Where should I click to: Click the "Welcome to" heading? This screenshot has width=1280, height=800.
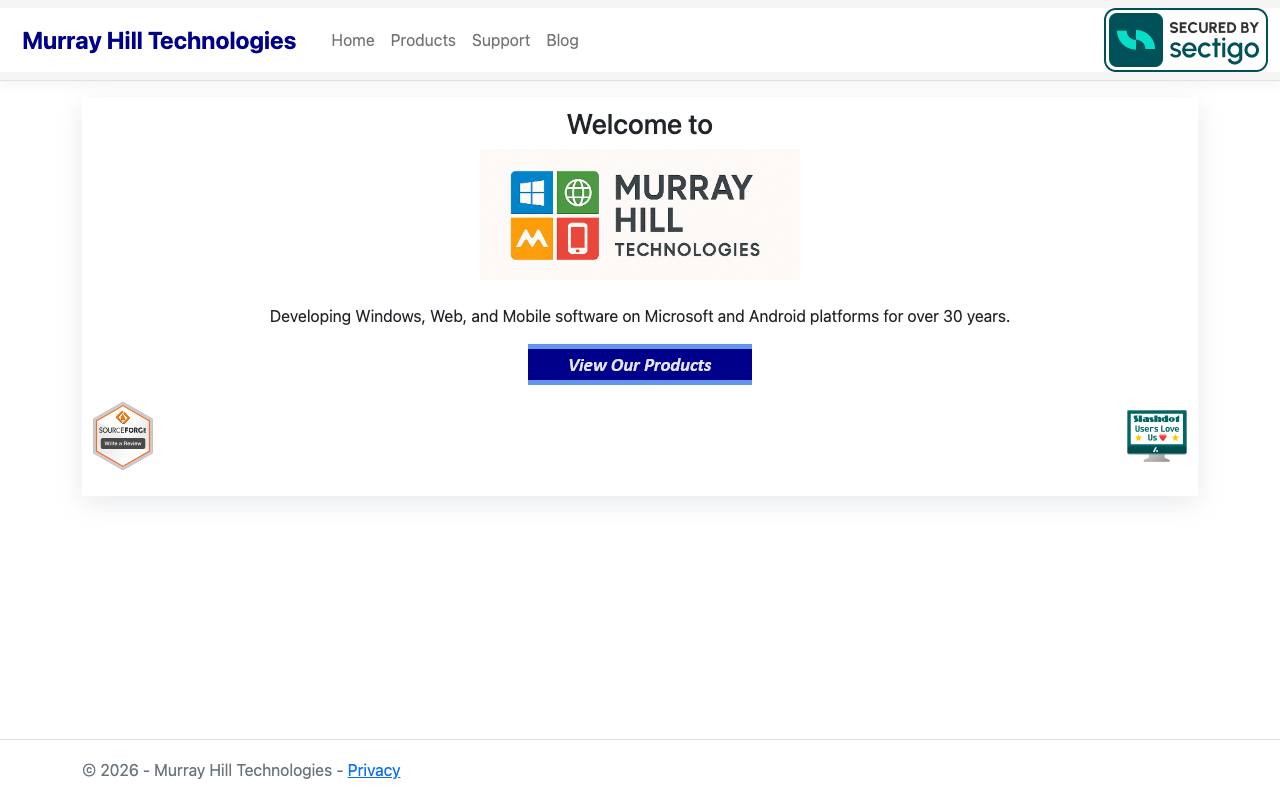[x=640, y=124]
